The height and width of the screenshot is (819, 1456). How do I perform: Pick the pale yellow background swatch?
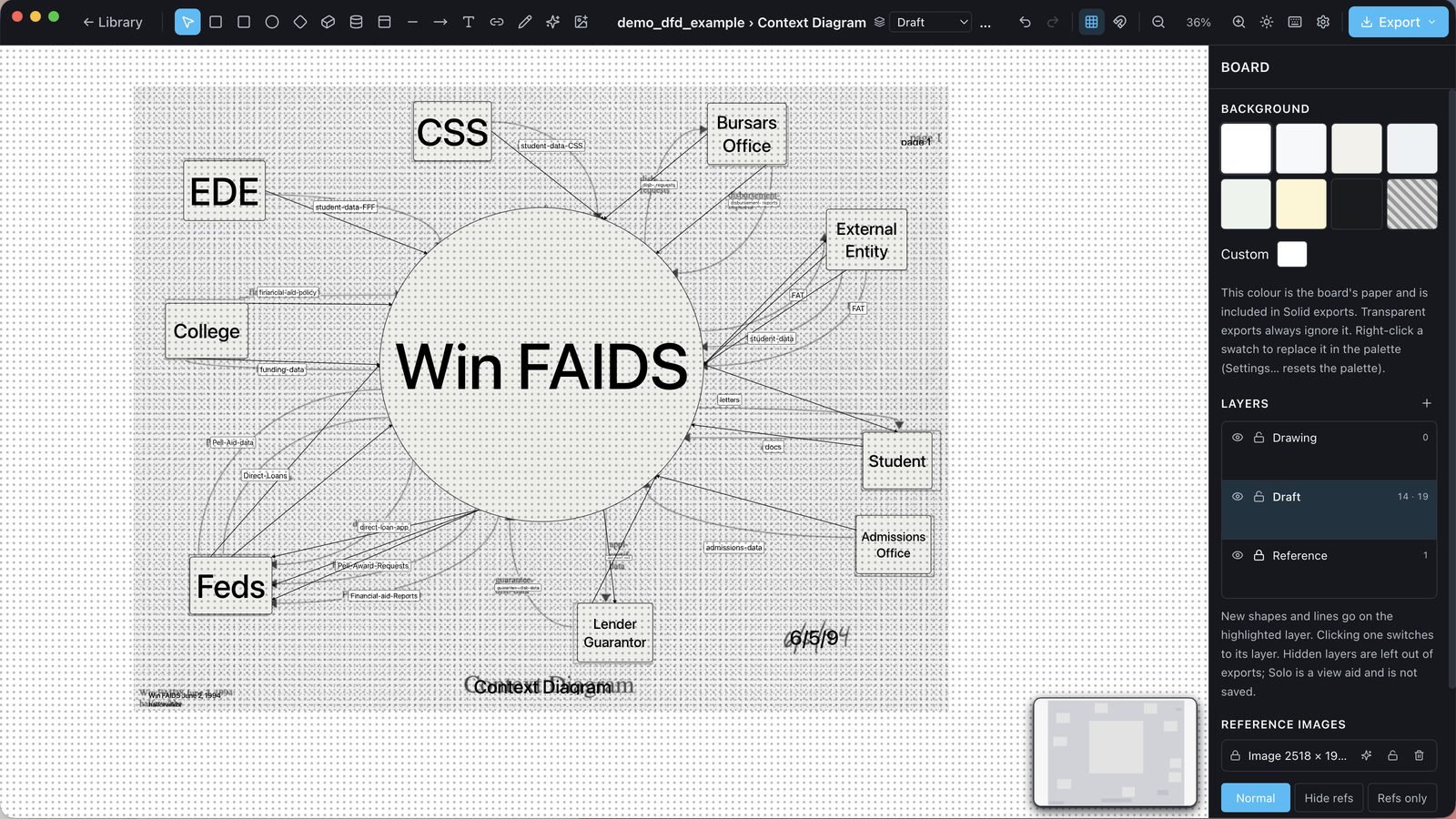point(1301,204)
